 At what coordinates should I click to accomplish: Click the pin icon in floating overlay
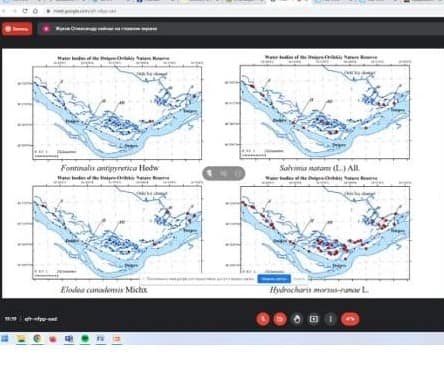tap(210, 173)
